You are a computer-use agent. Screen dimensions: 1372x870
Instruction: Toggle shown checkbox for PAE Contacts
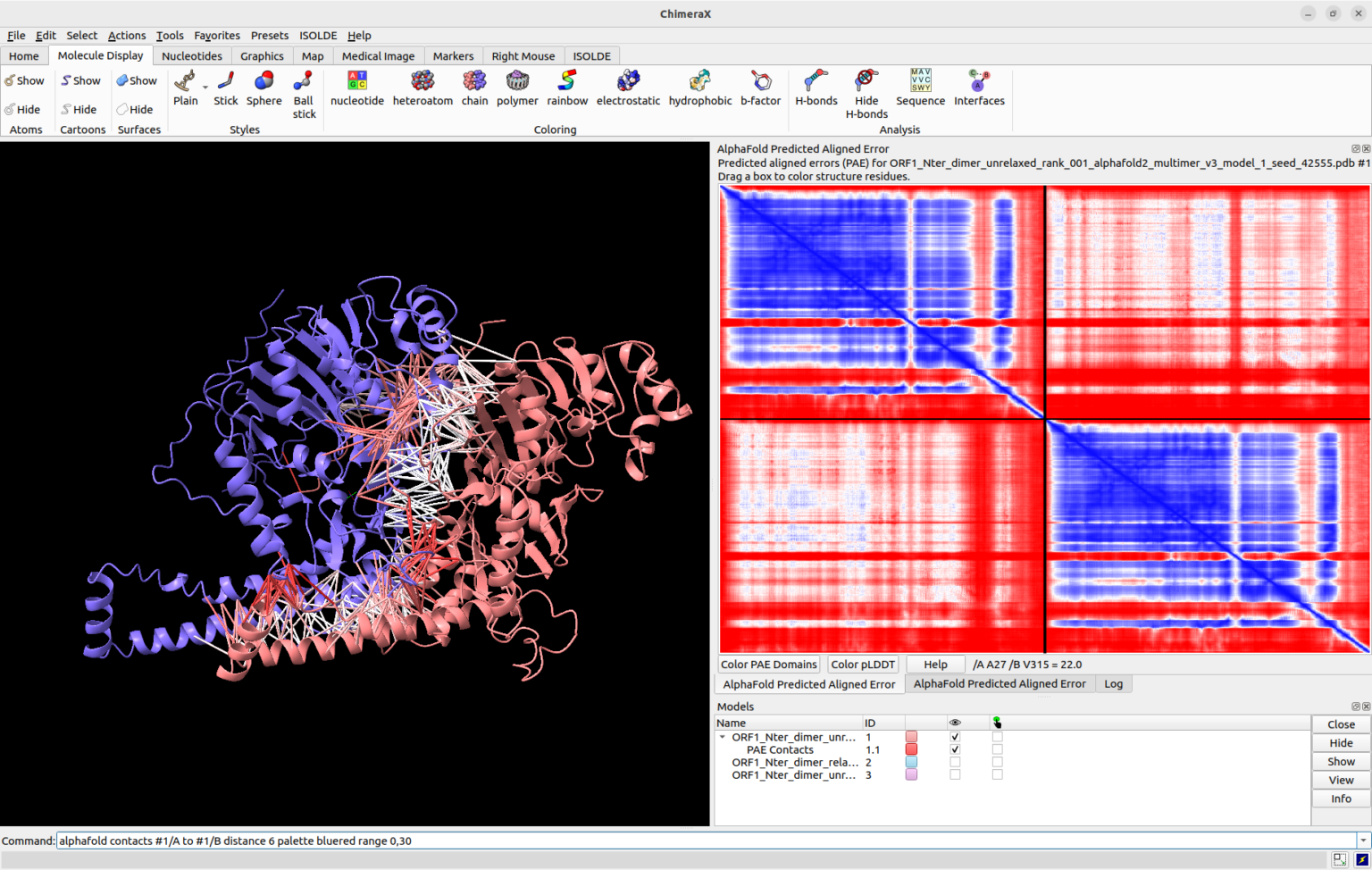click(955, 749)
